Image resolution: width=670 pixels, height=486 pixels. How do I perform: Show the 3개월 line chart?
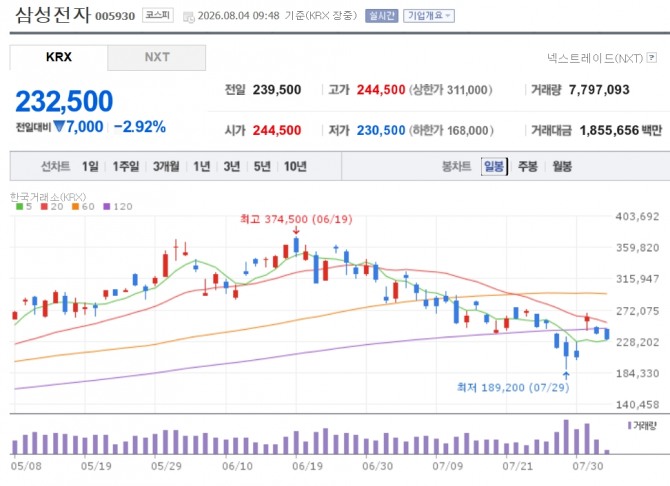point(166,166)
